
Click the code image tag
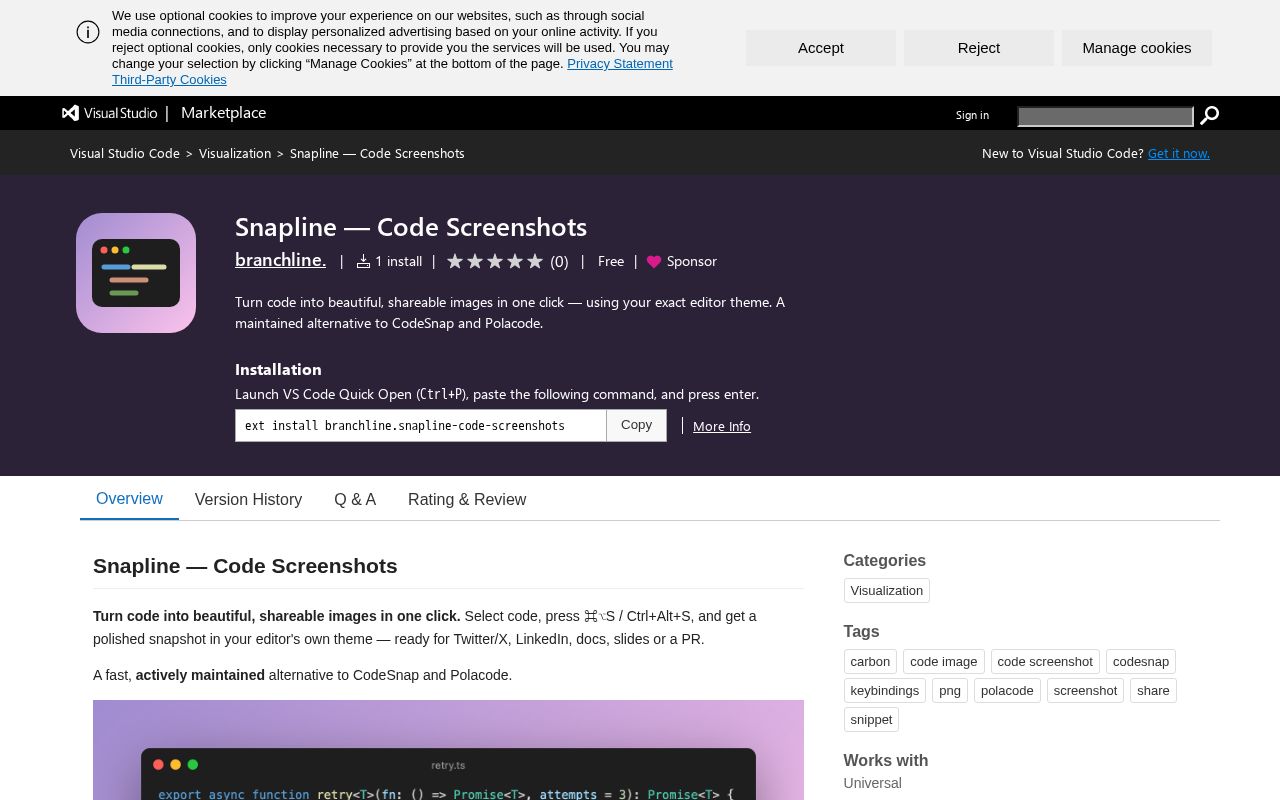tap(944, 662)
